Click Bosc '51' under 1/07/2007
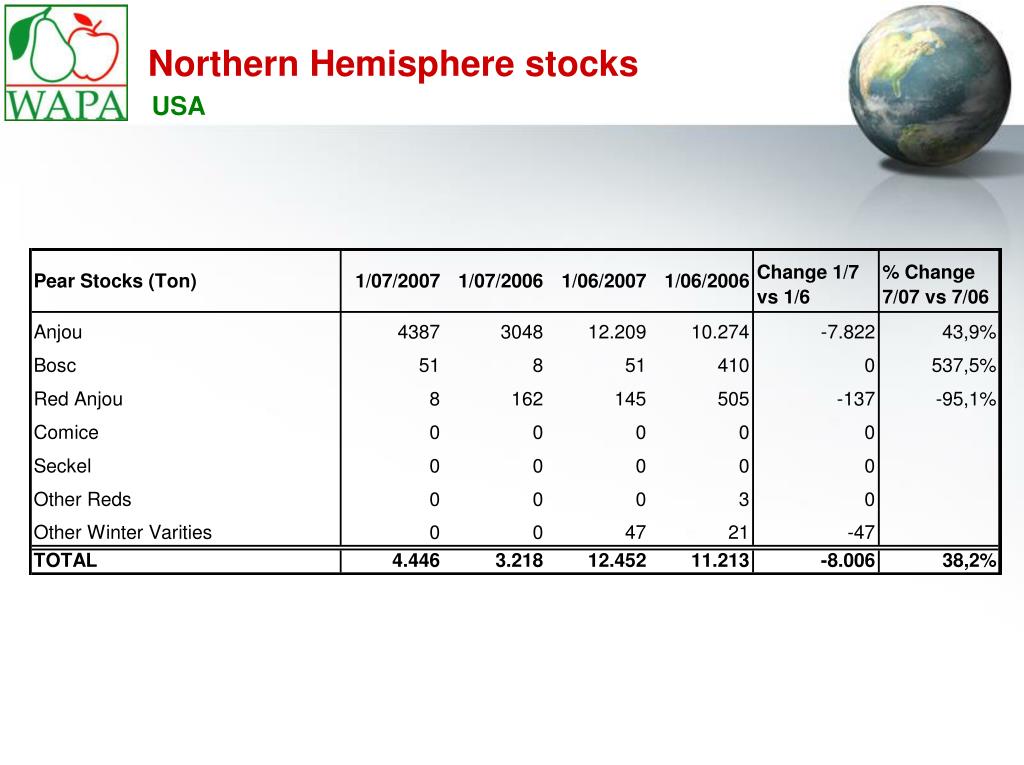This screenshot has height=765, width=1024. pyautogui.click(x=429, y=365)
